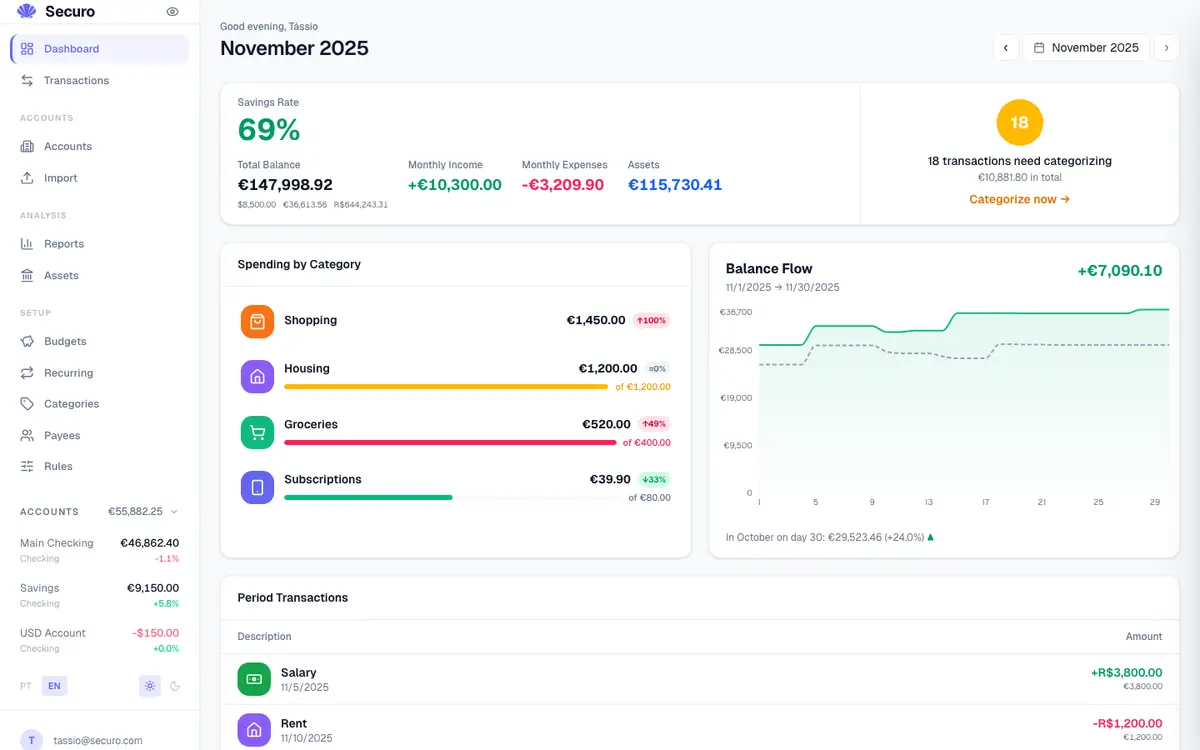This screenshot has height=750, width=1200.
Task: Switch to light theme with sun icon
Action: pos(150,686)
